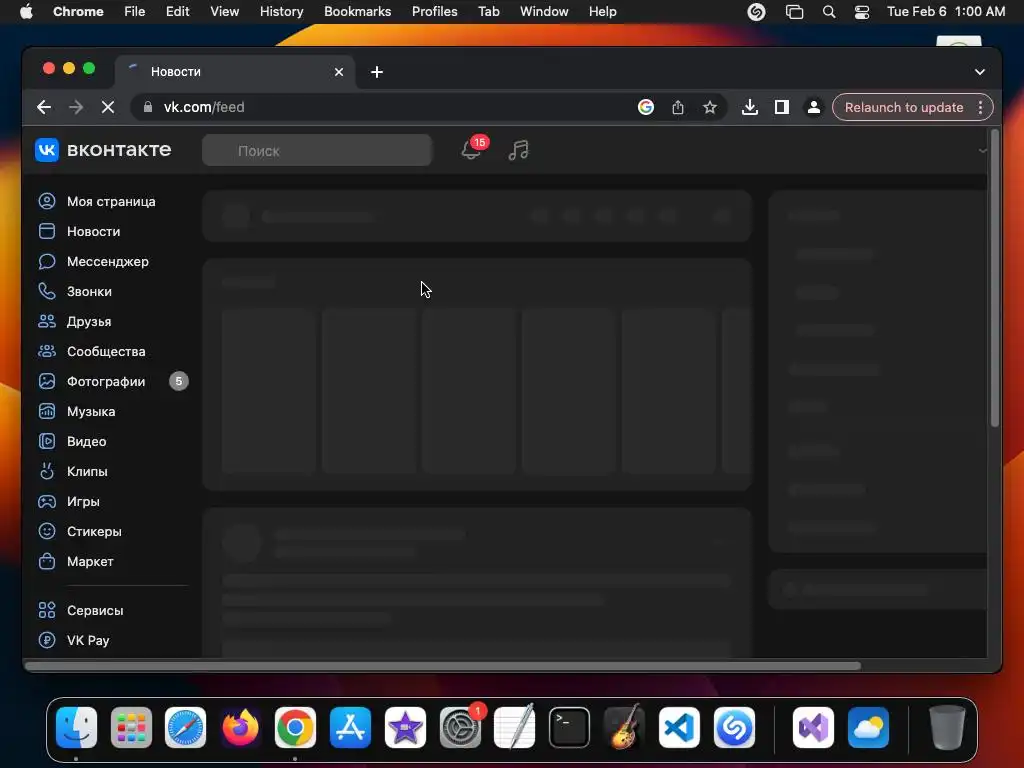Open the Window menu

click(544, 12)
